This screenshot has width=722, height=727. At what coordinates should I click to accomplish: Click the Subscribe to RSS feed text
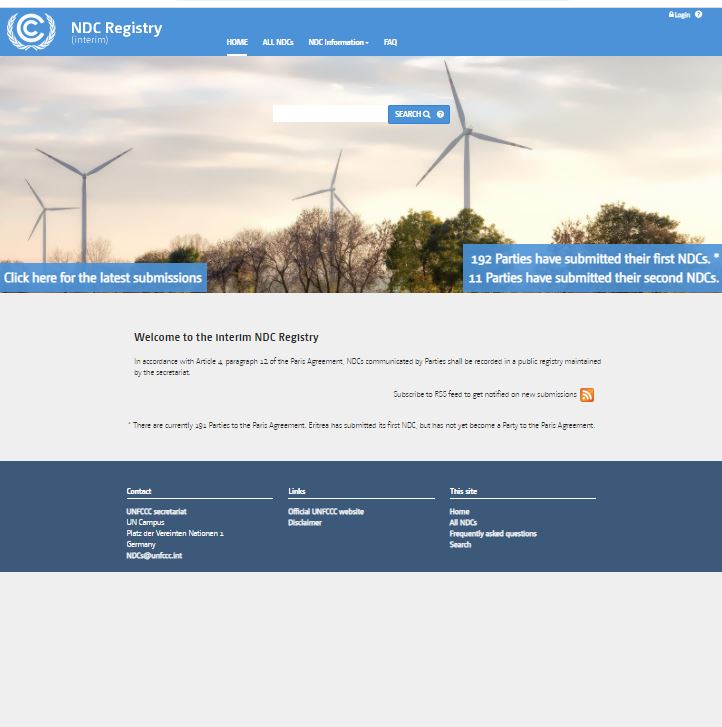485,395
